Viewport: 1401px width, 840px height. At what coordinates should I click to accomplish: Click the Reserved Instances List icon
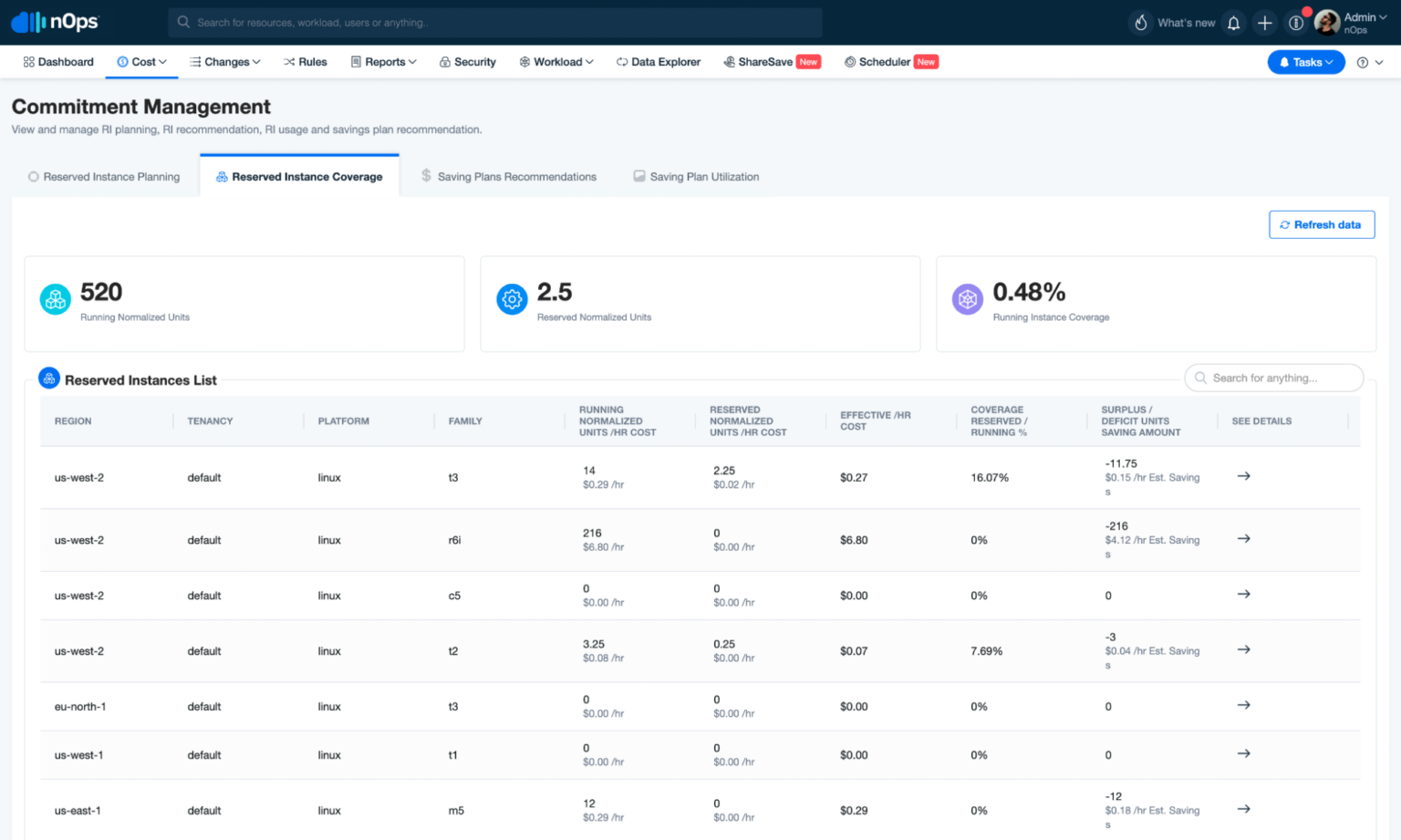(x=48, y=378)
